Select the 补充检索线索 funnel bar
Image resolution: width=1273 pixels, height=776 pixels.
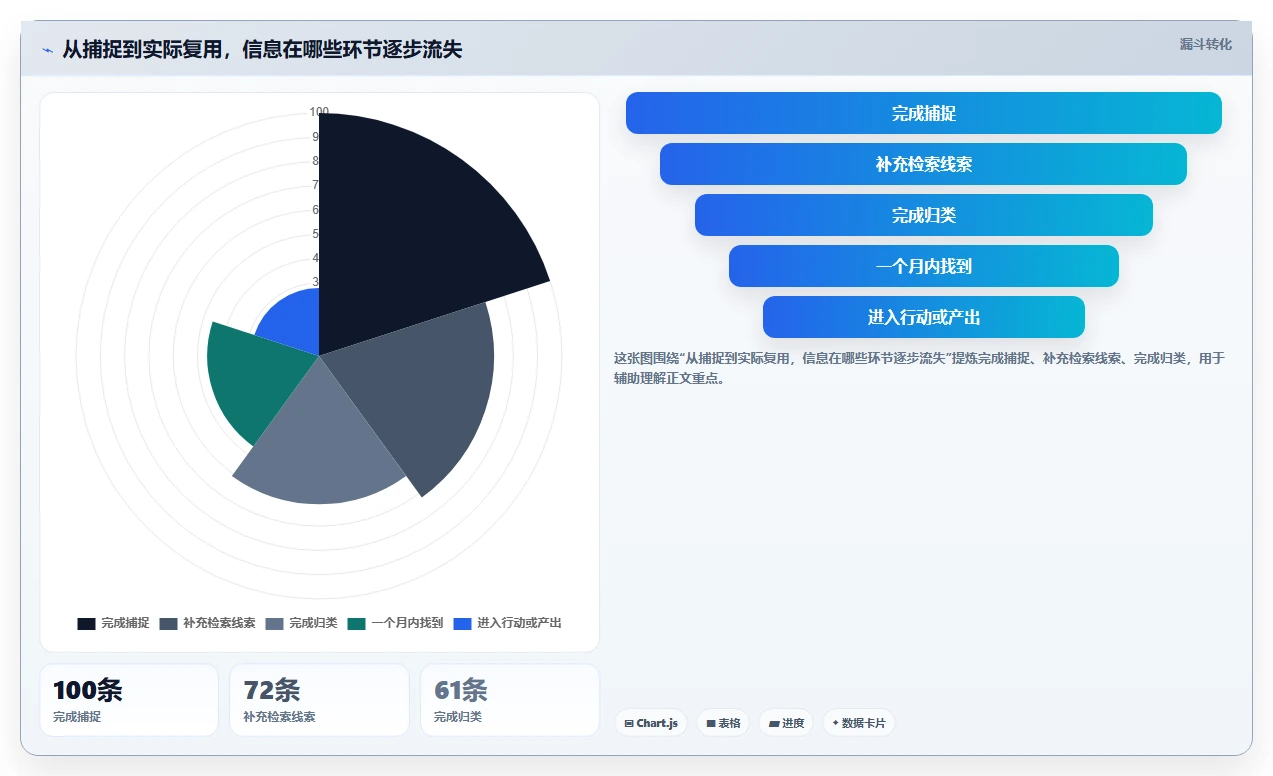923,164
